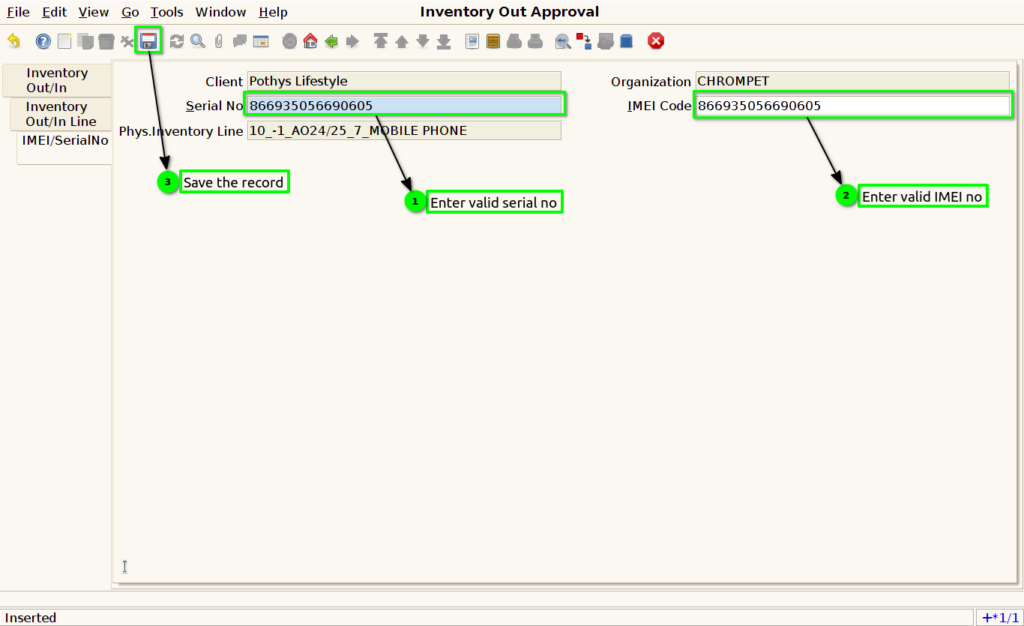Open the Chat speech bubbles icon
Viewport: 1024px width, 626px height.
click(240, 41)
